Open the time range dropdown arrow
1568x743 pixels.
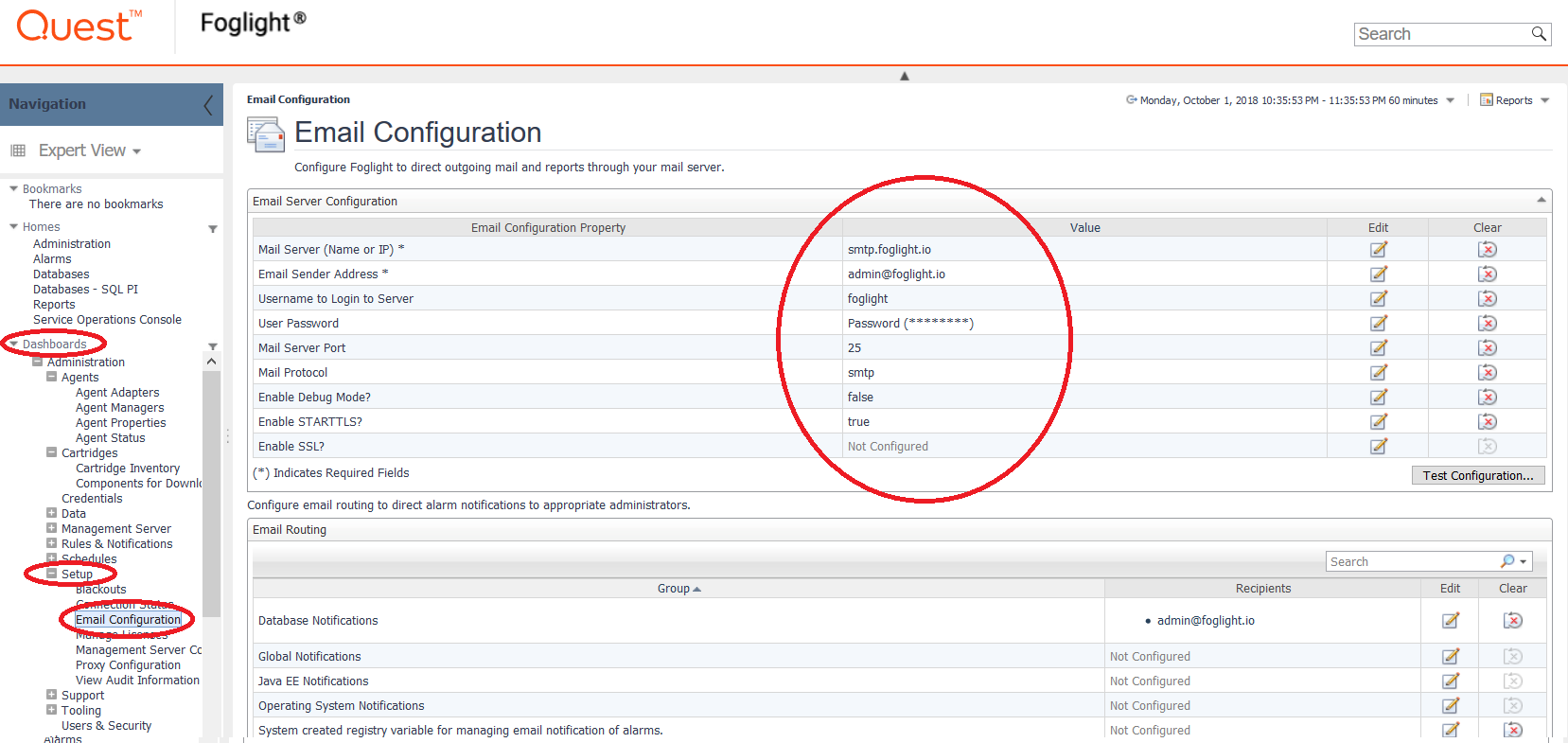pyautogui.click(x=1450, y=100)
